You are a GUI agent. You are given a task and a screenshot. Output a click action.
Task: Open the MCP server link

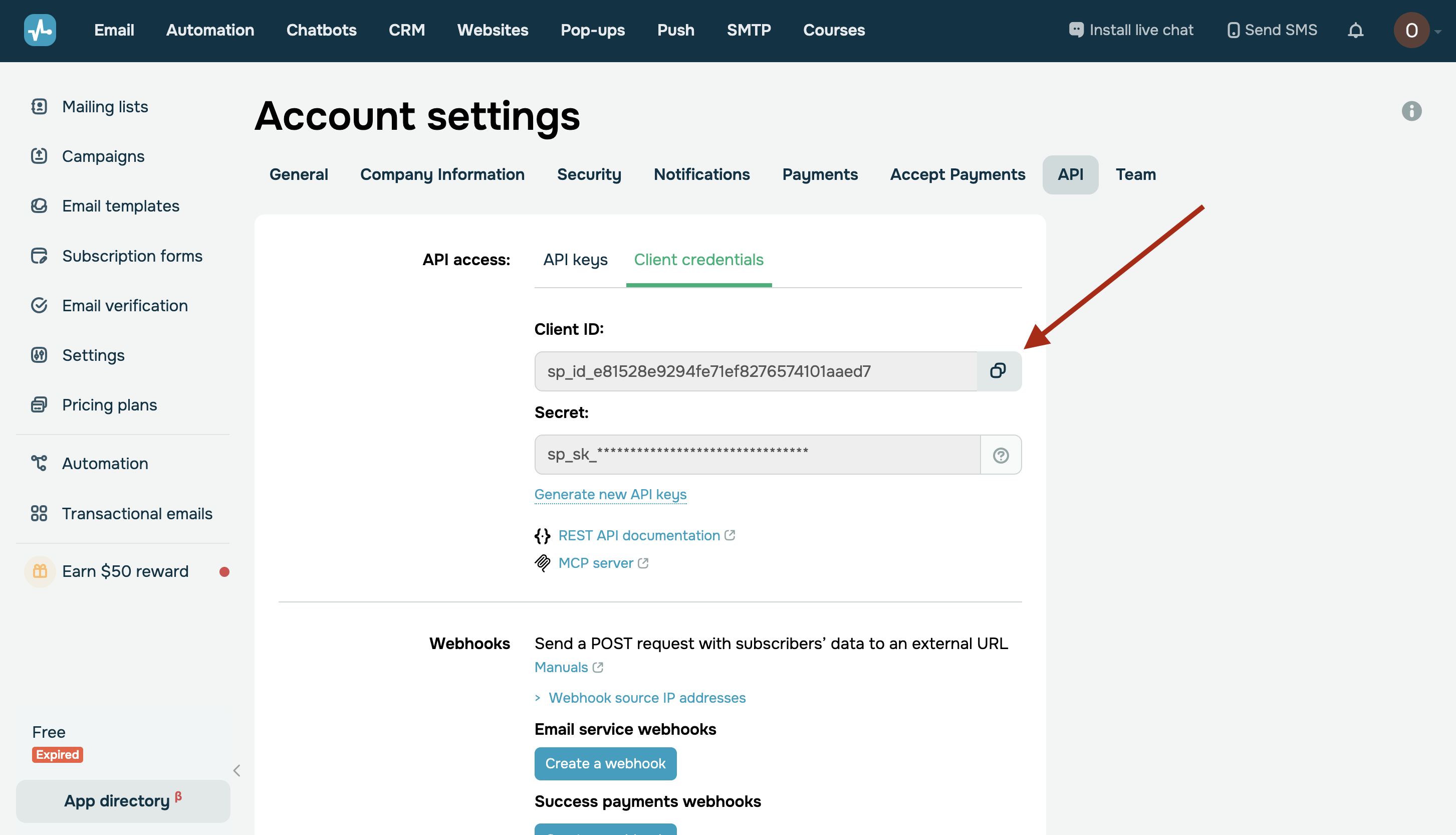[595, 563]
